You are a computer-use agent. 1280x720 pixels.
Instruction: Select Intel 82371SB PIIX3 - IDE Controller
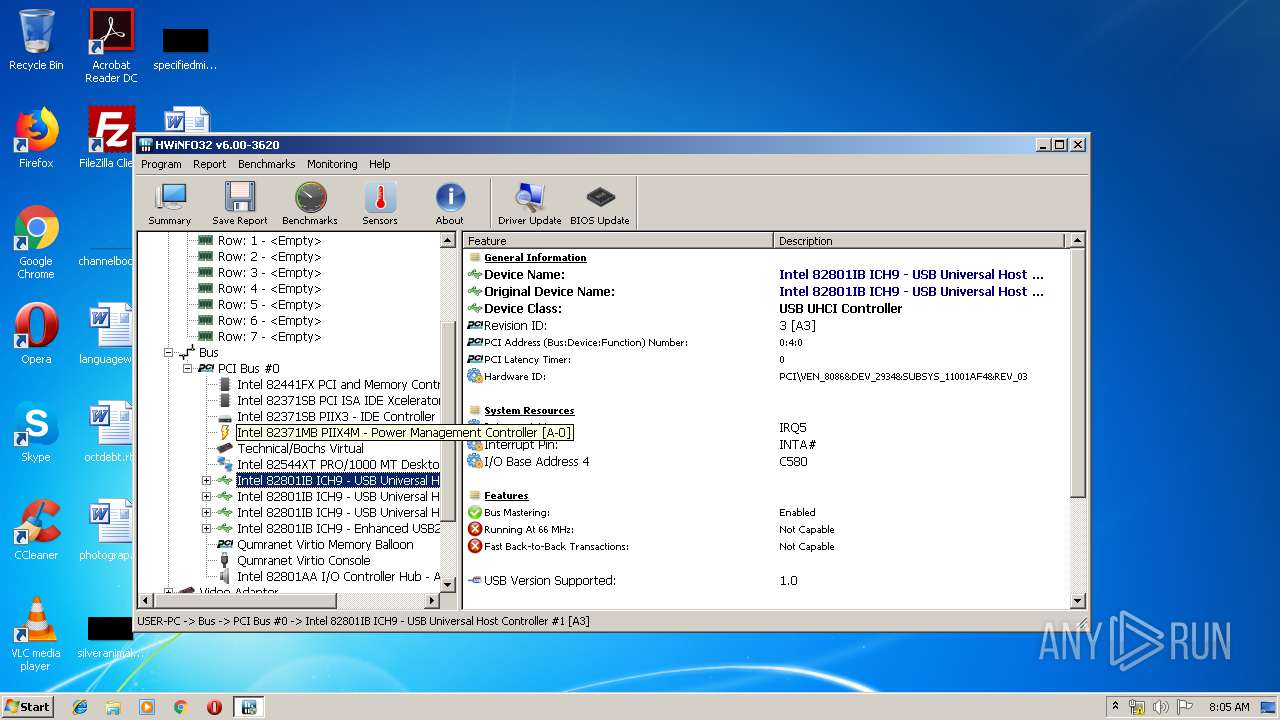(x=336, y=417)
